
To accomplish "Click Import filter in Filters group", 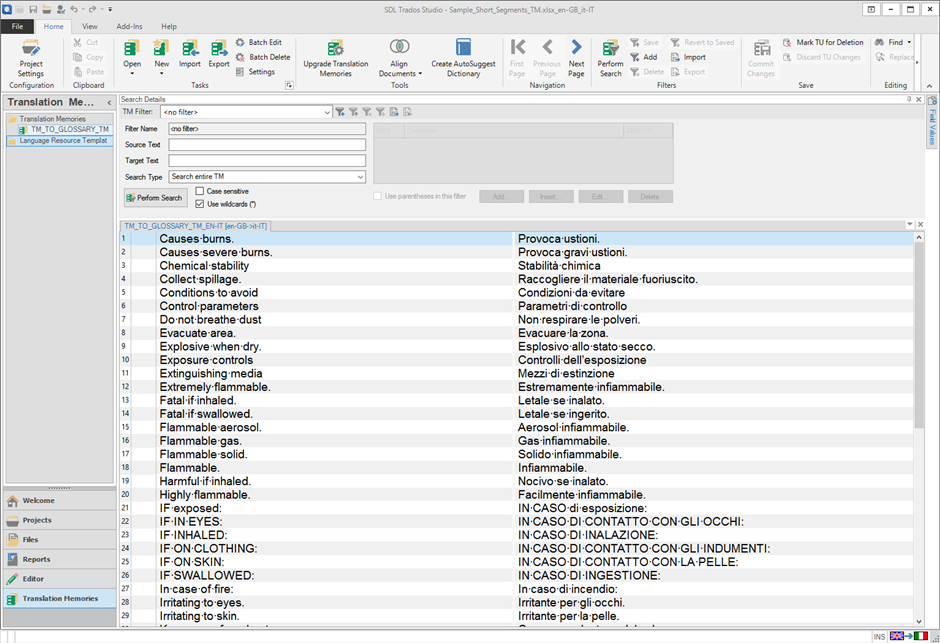I will (x=688, y=57).
